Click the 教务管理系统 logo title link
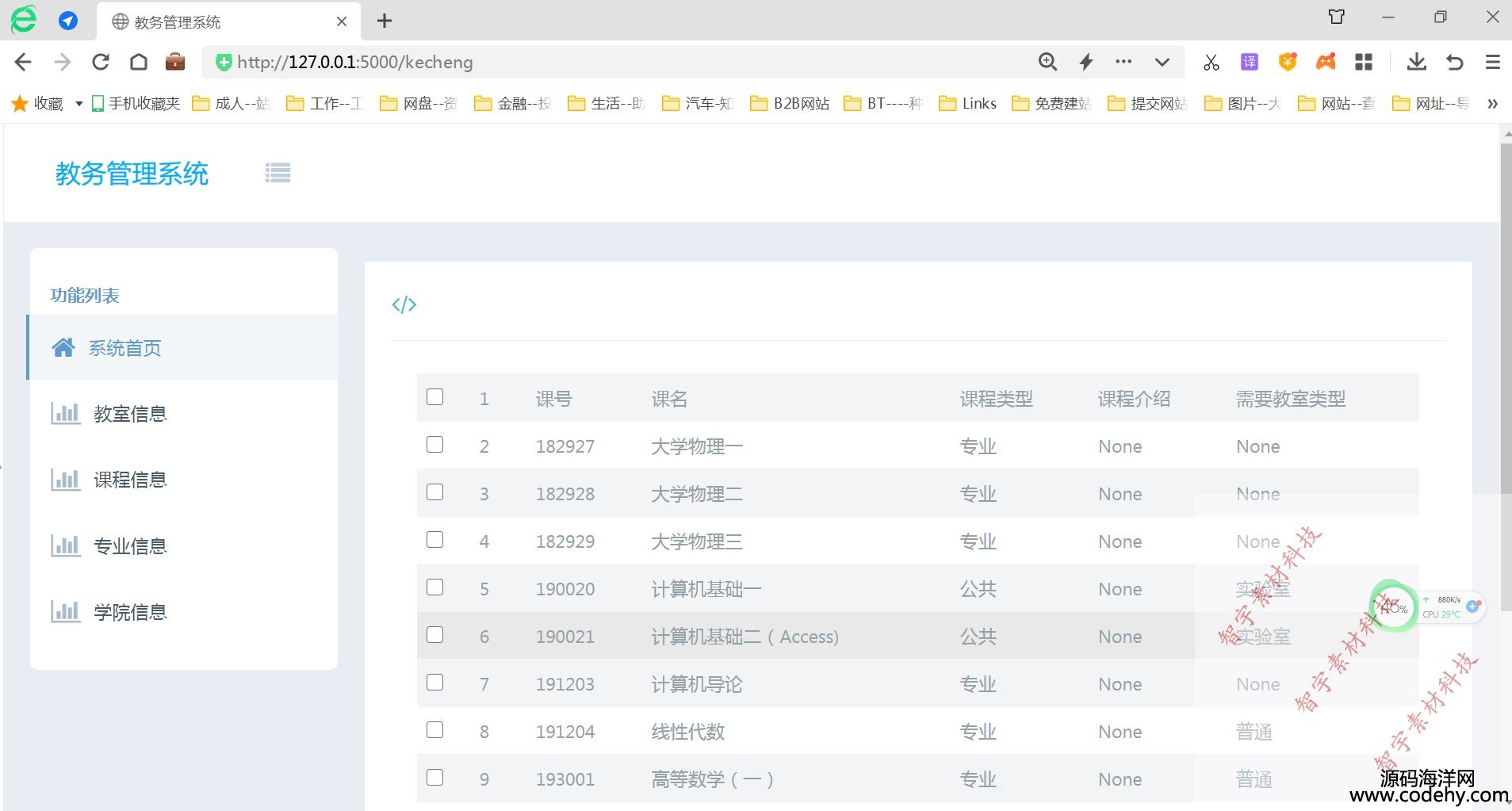This screenshot has width=1512, height=811. click(x=132, y=174)
